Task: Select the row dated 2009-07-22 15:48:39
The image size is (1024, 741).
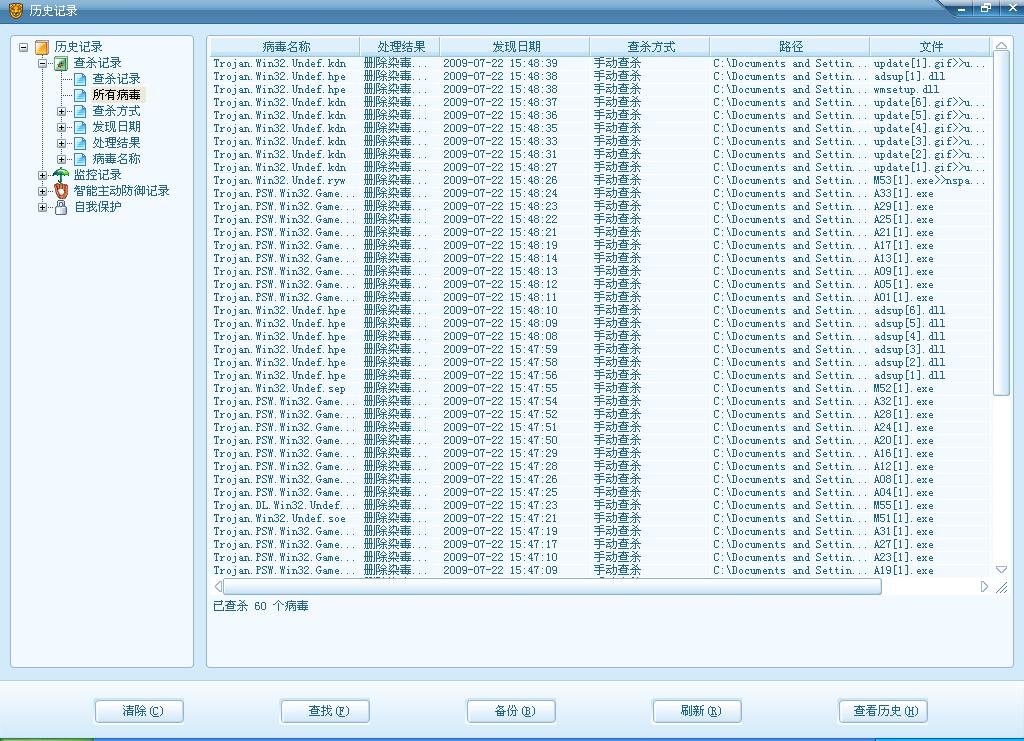Action: pos(600,63)
